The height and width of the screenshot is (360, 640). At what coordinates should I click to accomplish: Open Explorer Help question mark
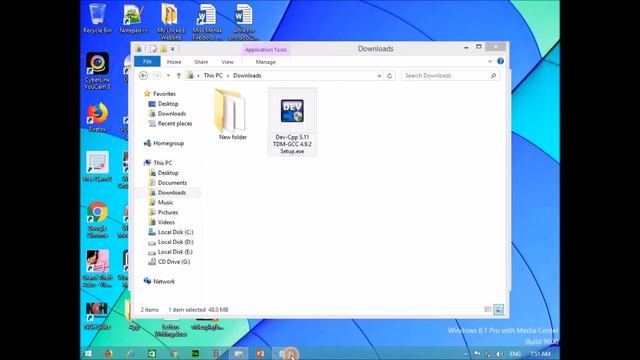(x=500, y=61)
